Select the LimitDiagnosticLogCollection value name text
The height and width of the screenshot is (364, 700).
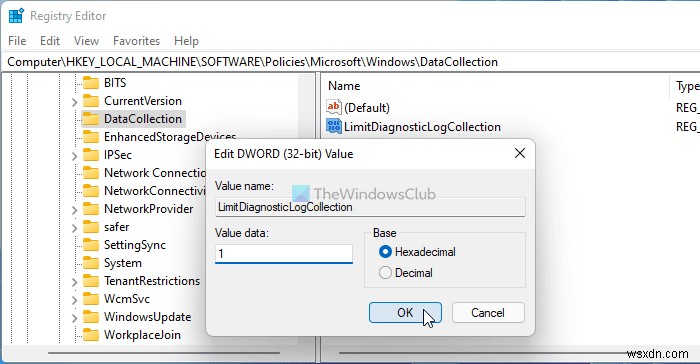click(422, 126)
